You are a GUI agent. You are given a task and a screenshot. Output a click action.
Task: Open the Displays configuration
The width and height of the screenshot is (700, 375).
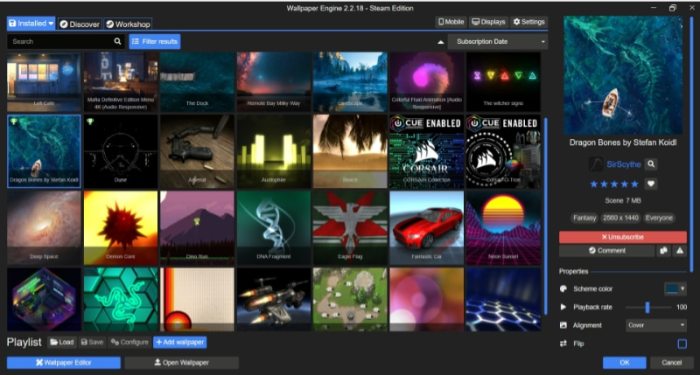click(x=489, y=22)
